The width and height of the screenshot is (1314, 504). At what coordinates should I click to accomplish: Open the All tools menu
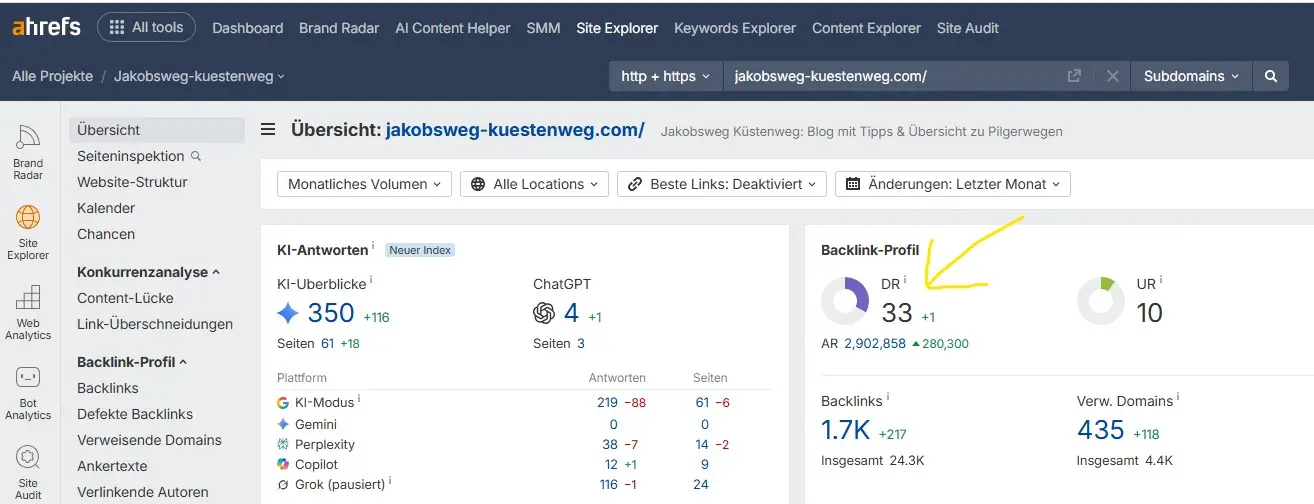pos(146,27)
